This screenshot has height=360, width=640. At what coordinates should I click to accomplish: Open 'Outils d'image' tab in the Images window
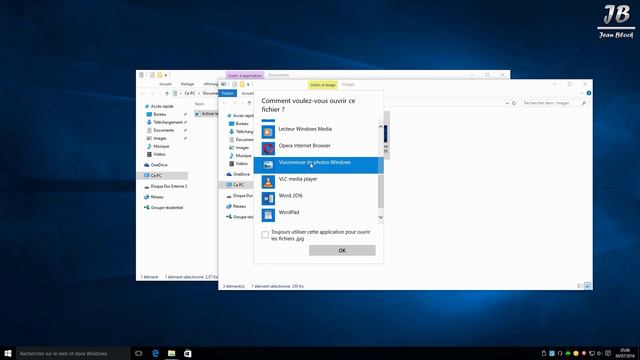322,85
